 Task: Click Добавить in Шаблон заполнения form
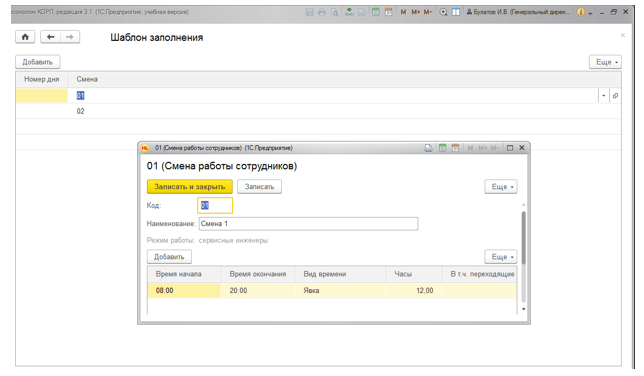tap(37, 62)
